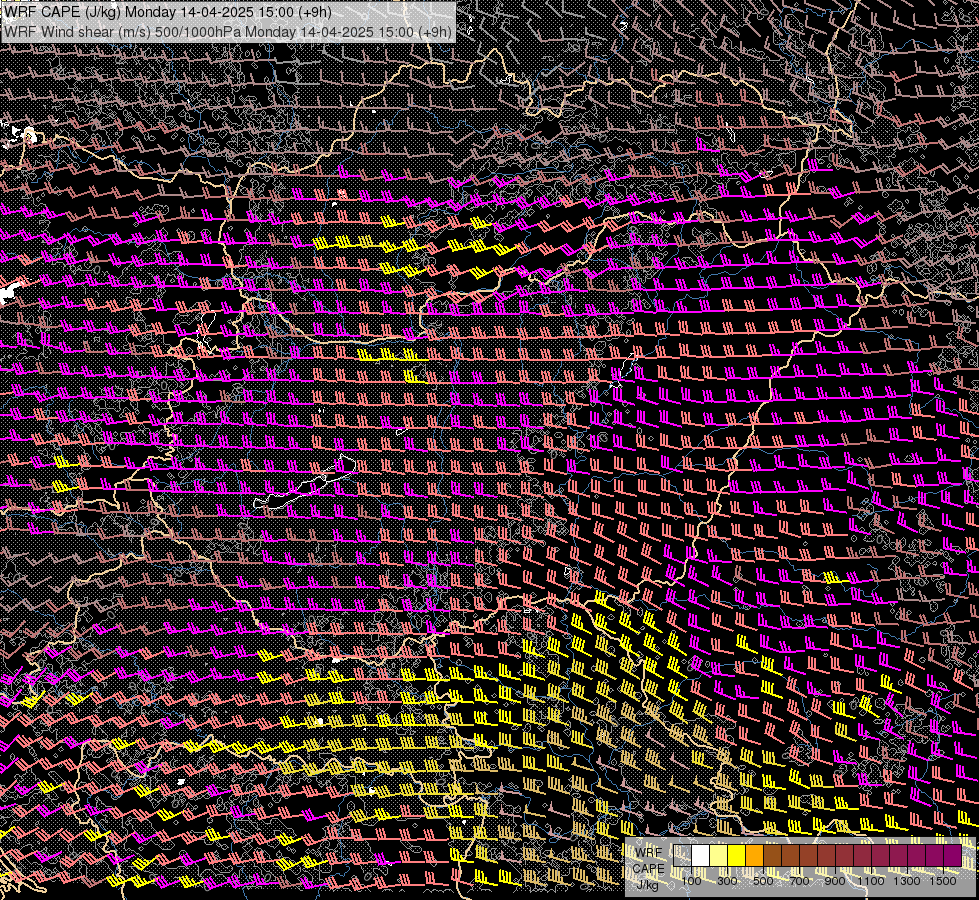Click the J/kg unit label in legend
Screen dimensions: 979x900
click(648, 885)
